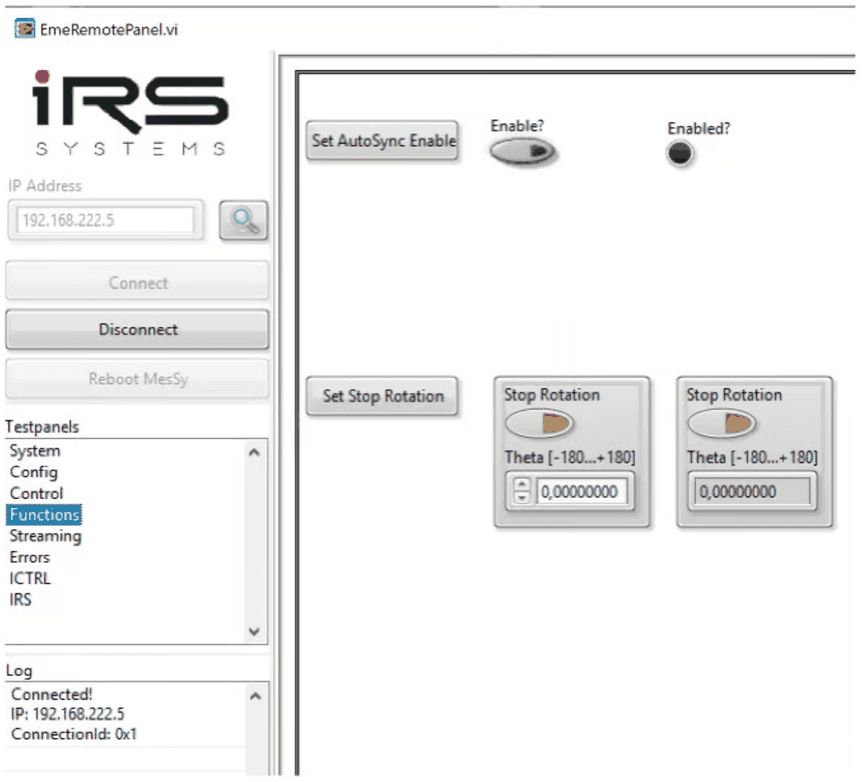862x782 pixels.
Task: Click the IP Address input field
Action: click(105, 221)
